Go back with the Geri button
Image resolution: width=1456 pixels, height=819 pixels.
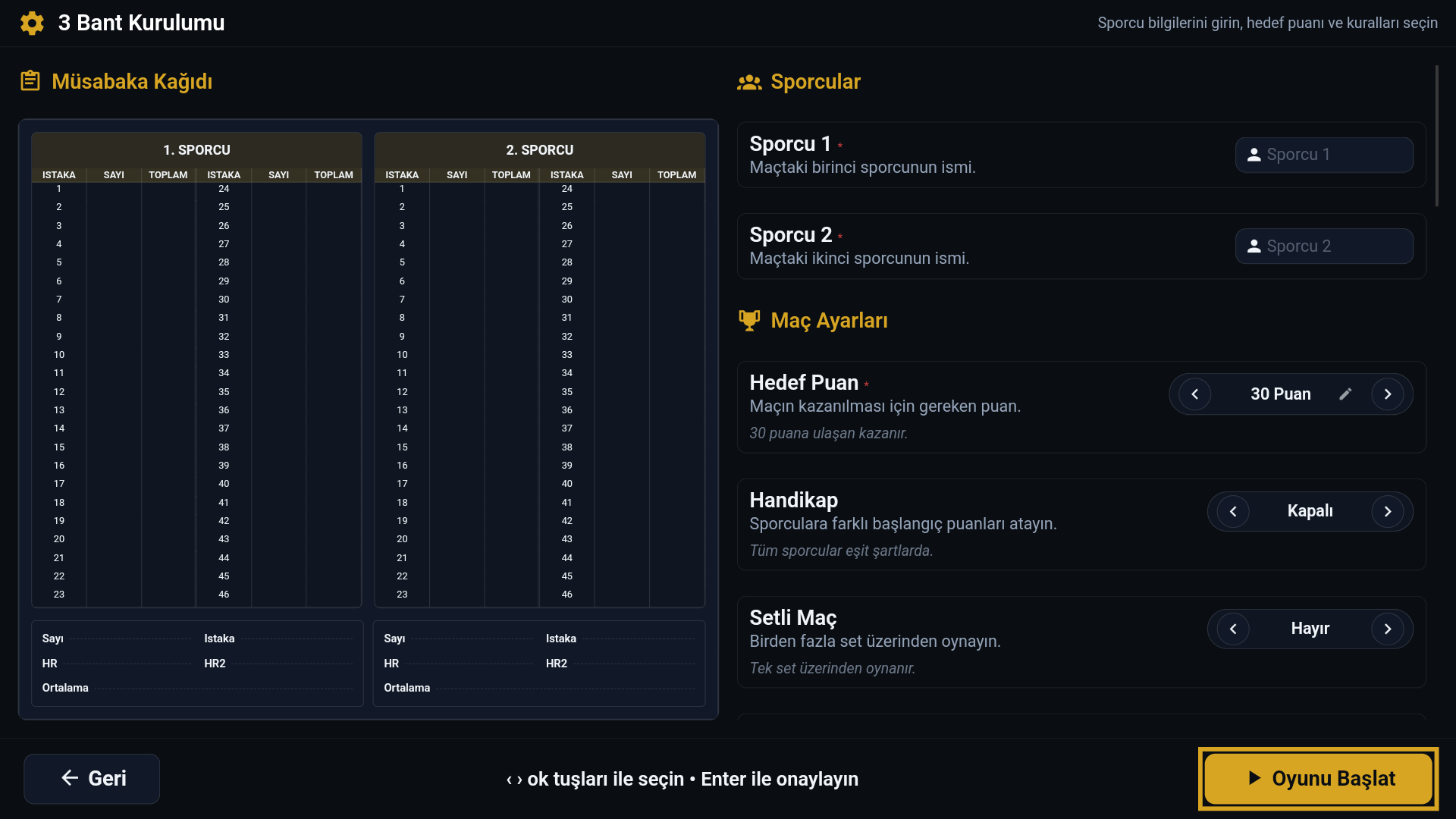coord(92,779)
